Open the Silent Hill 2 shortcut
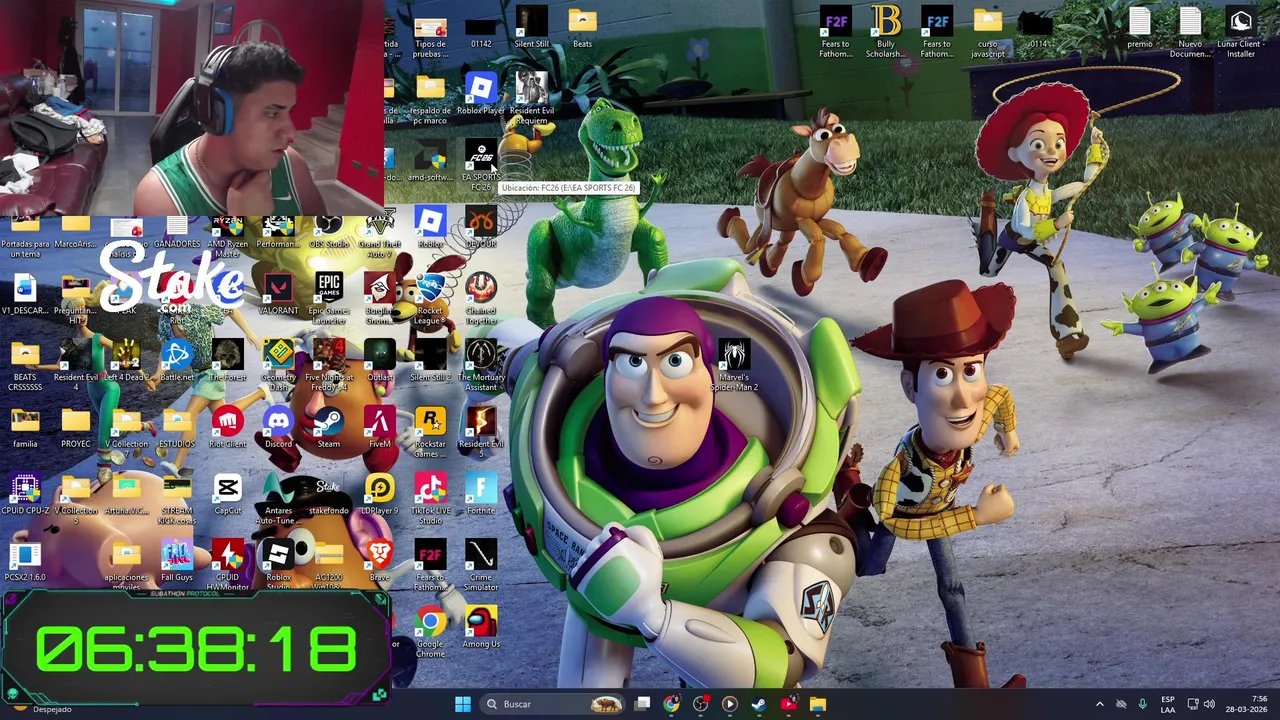The width and height of the screenshot is (1280, 720). tap(430, 362)
